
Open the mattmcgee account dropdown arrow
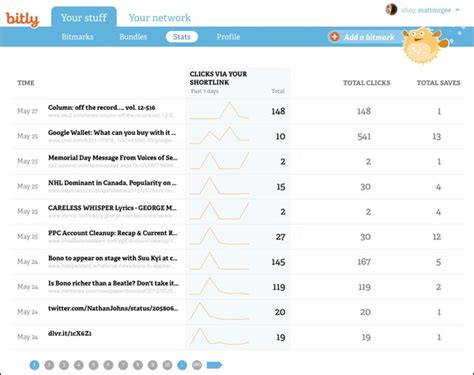pos(457,10)
